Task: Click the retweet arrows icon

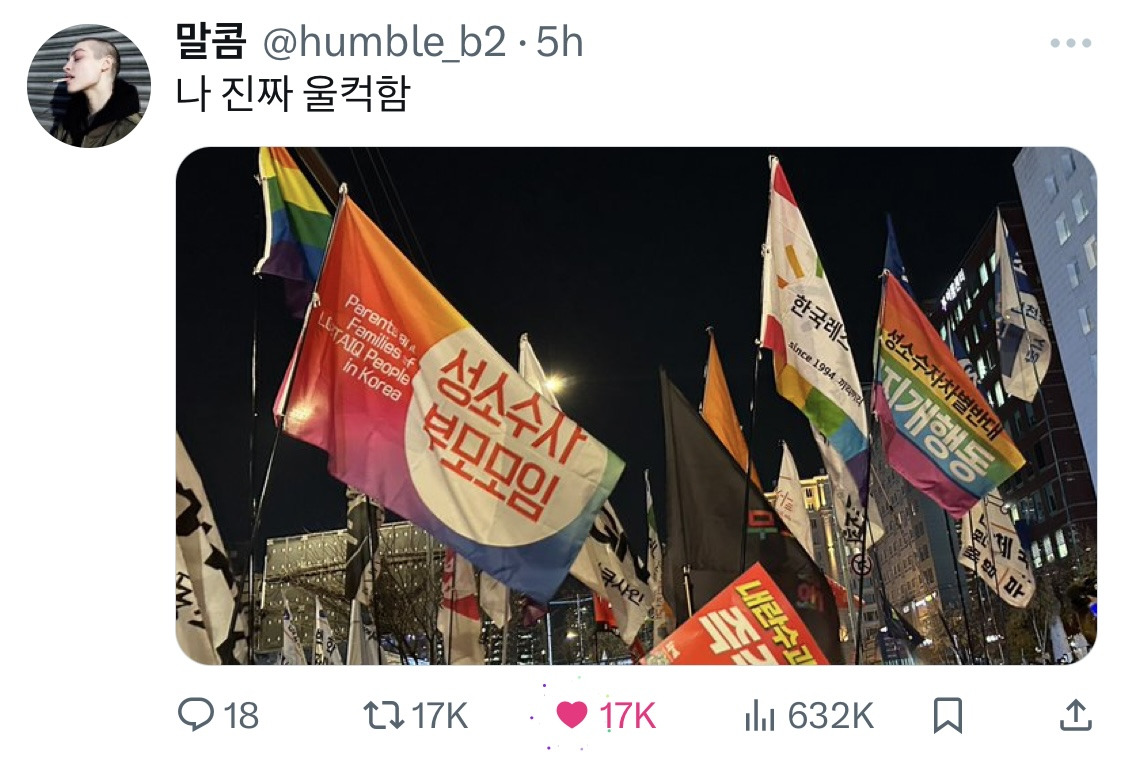Action: tap(384, 716)
